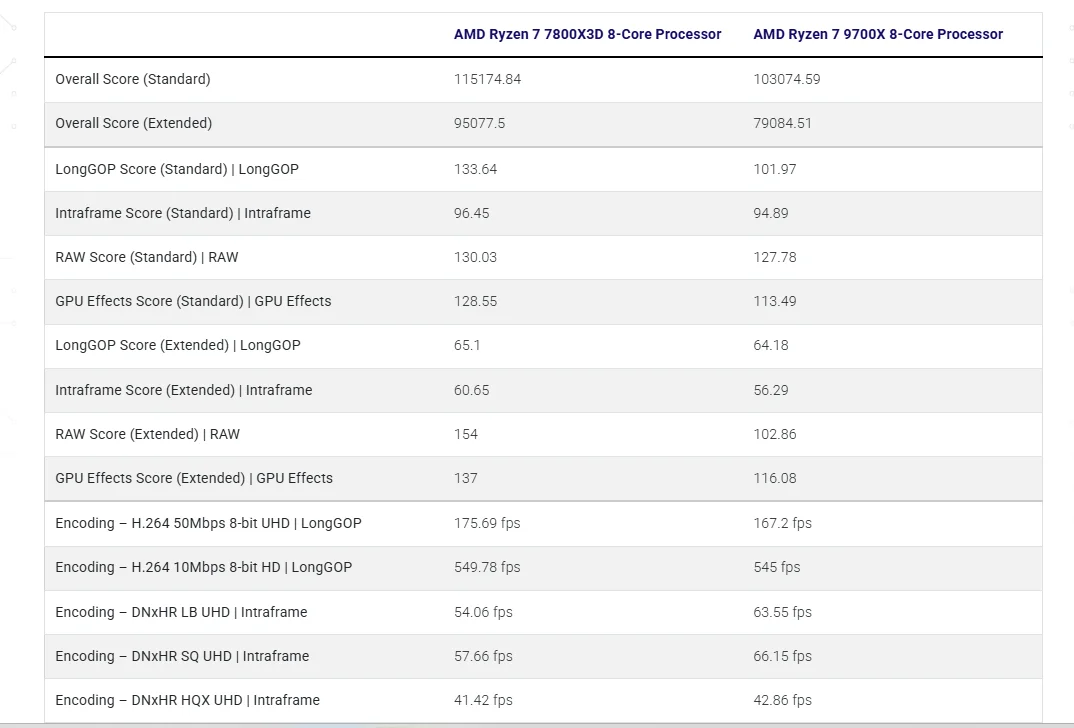
Task: Click the 115174.84 overall standard score value
Action: (487, 79)
